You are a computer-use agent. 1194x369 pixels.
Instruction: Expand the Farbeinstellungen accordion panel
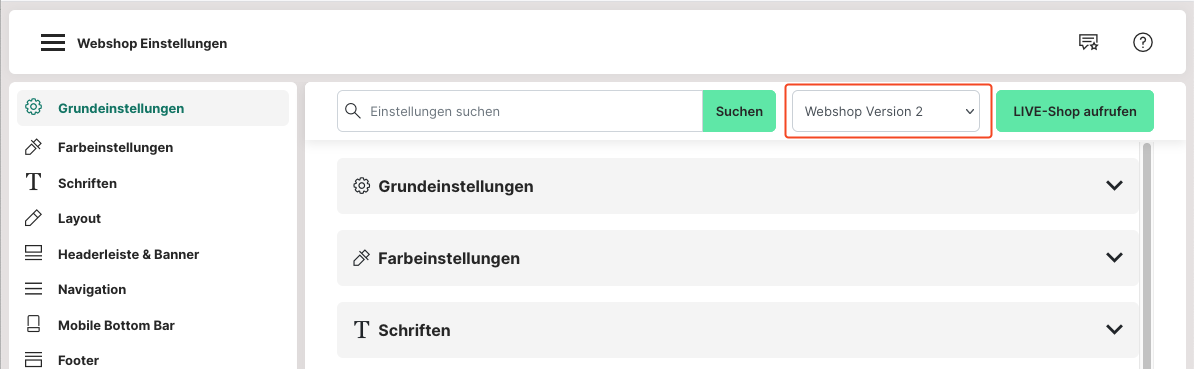pyautogui.click(x=737, y=258)
